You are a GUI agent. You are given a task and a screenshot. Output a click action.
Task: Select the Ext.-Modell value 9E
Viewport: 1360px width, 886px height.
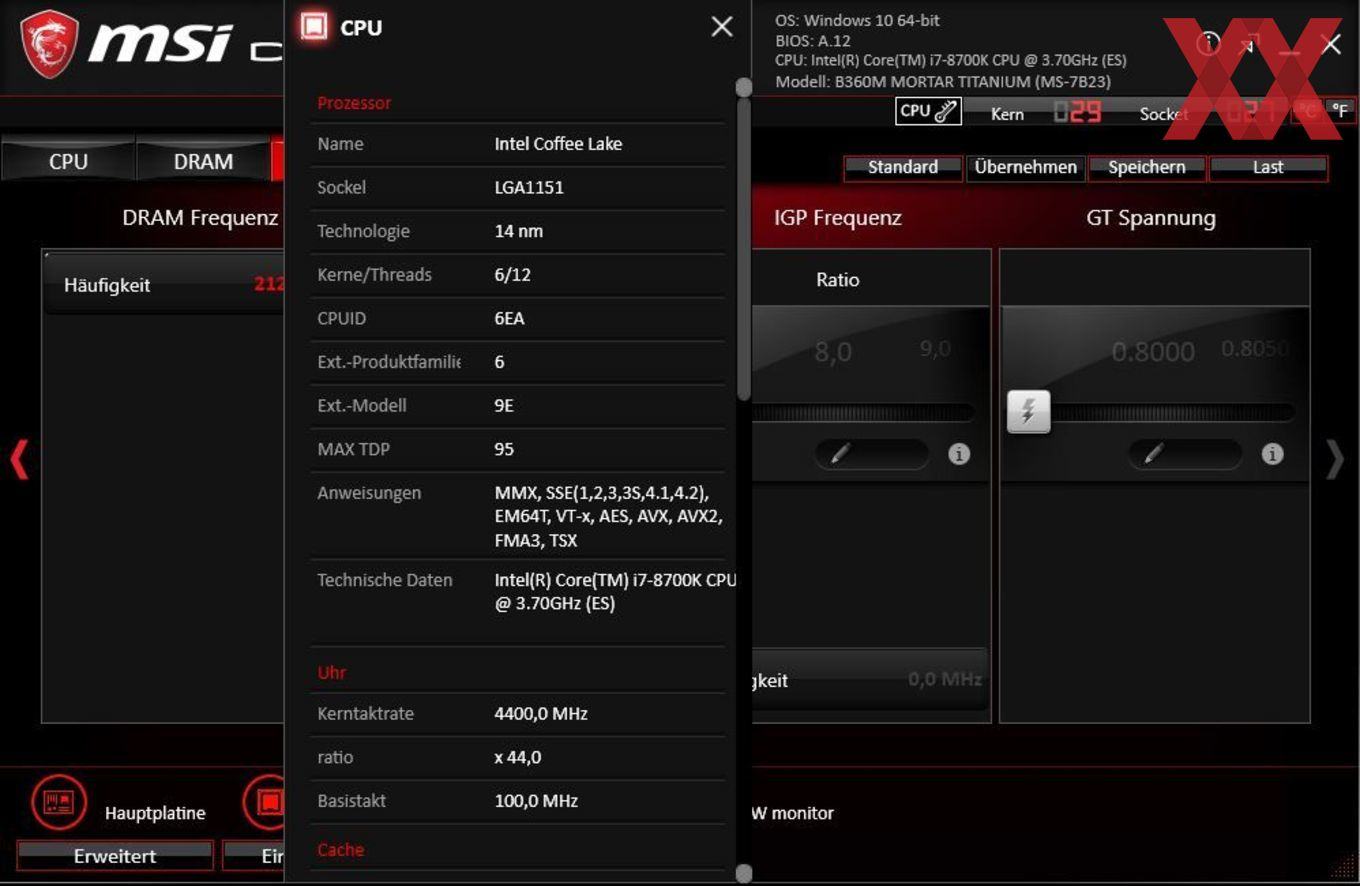[x=504, y=405]
